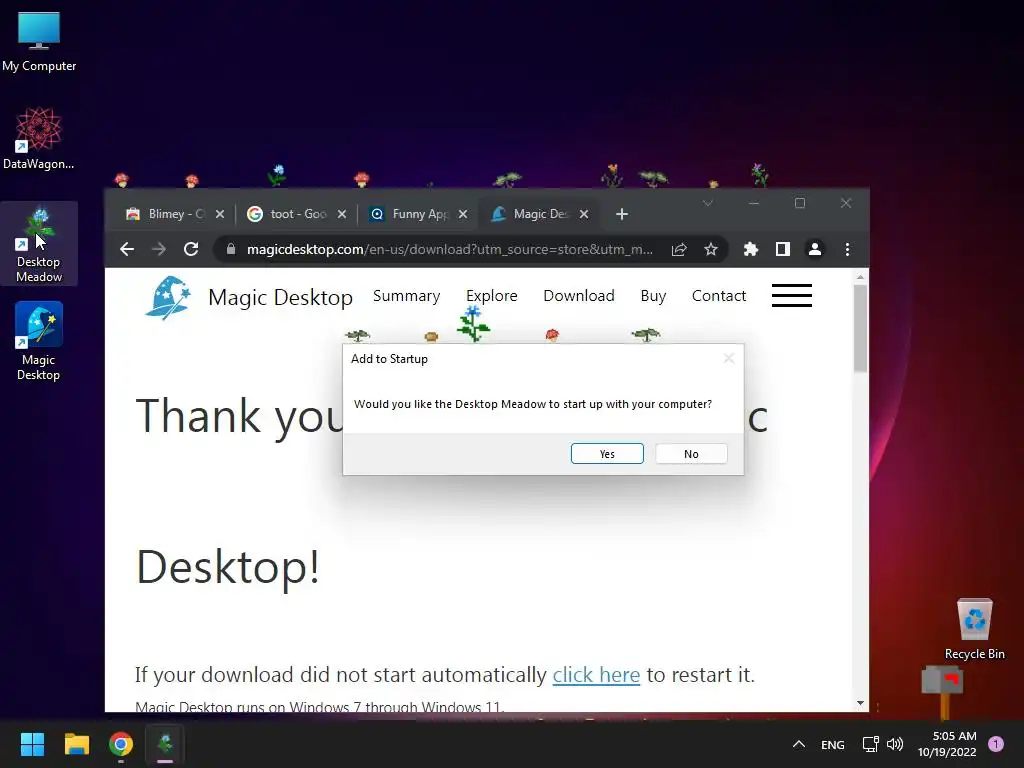Open the Recycle Bin
Screen dimensions: 1024x768
(974, 630)
